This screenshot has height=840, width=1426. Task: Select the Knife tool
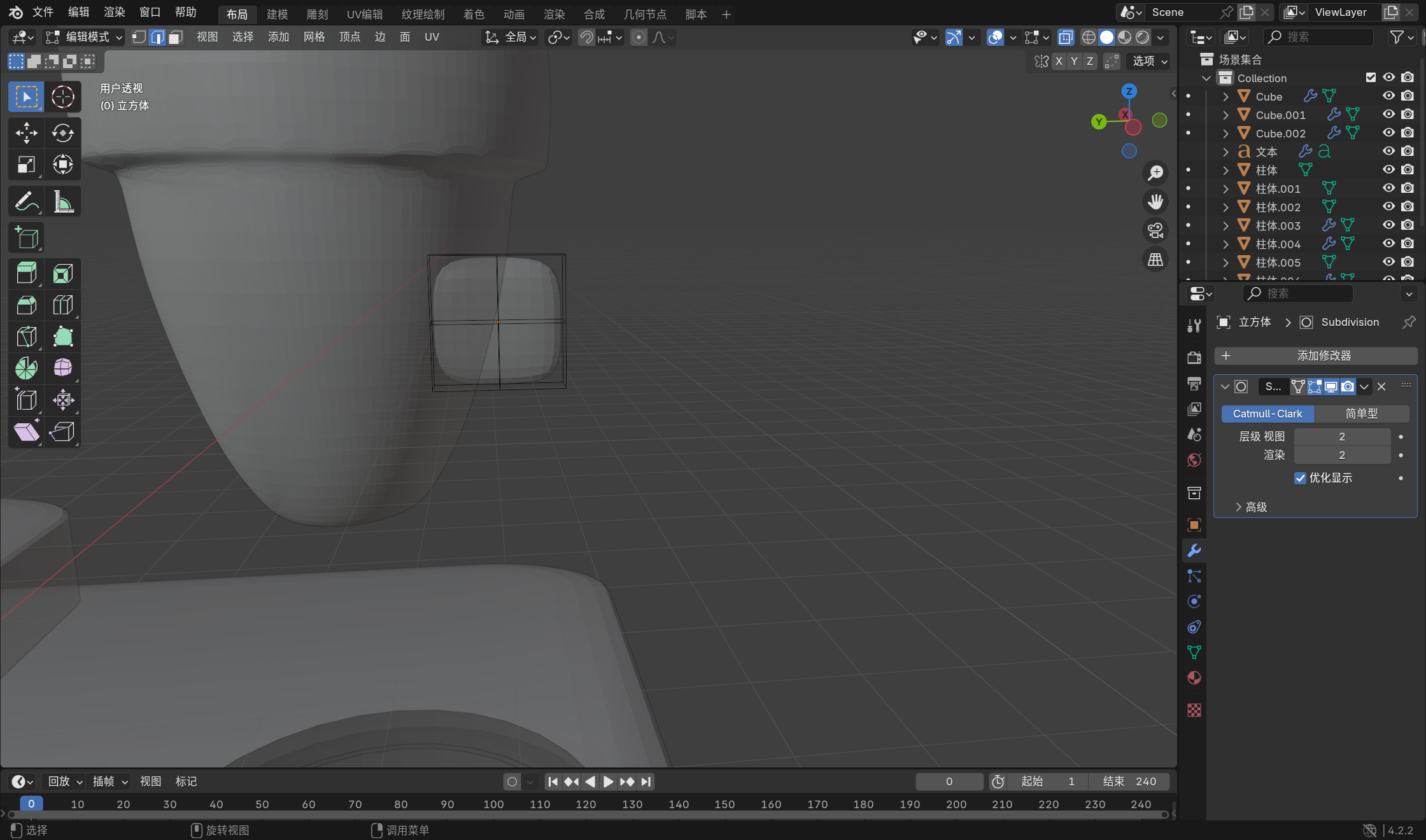pyautogui.click(x=26, y=337)
